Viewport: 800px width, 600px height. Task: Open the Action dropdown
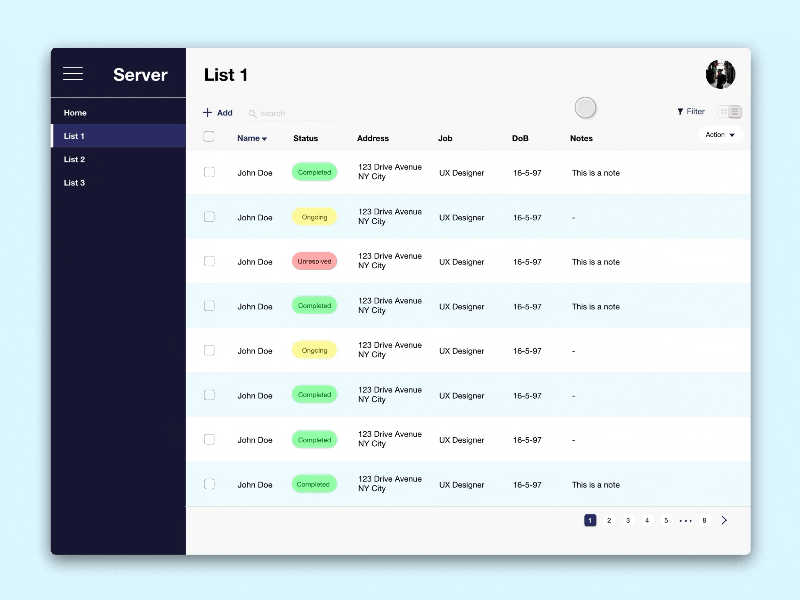(x=719, y=134)
